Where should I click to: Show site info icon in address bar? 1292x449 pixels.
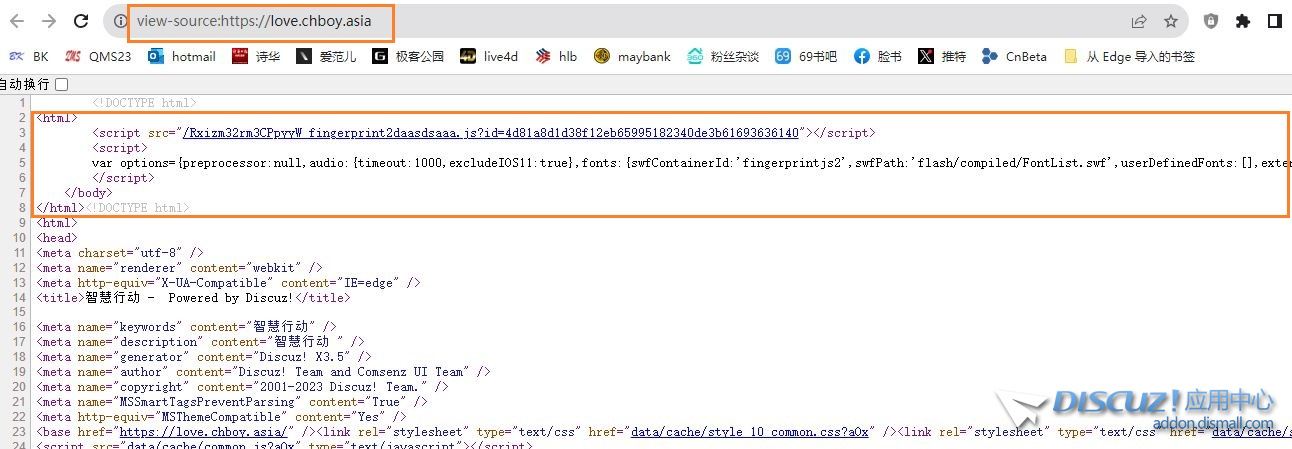coord(119,21)
